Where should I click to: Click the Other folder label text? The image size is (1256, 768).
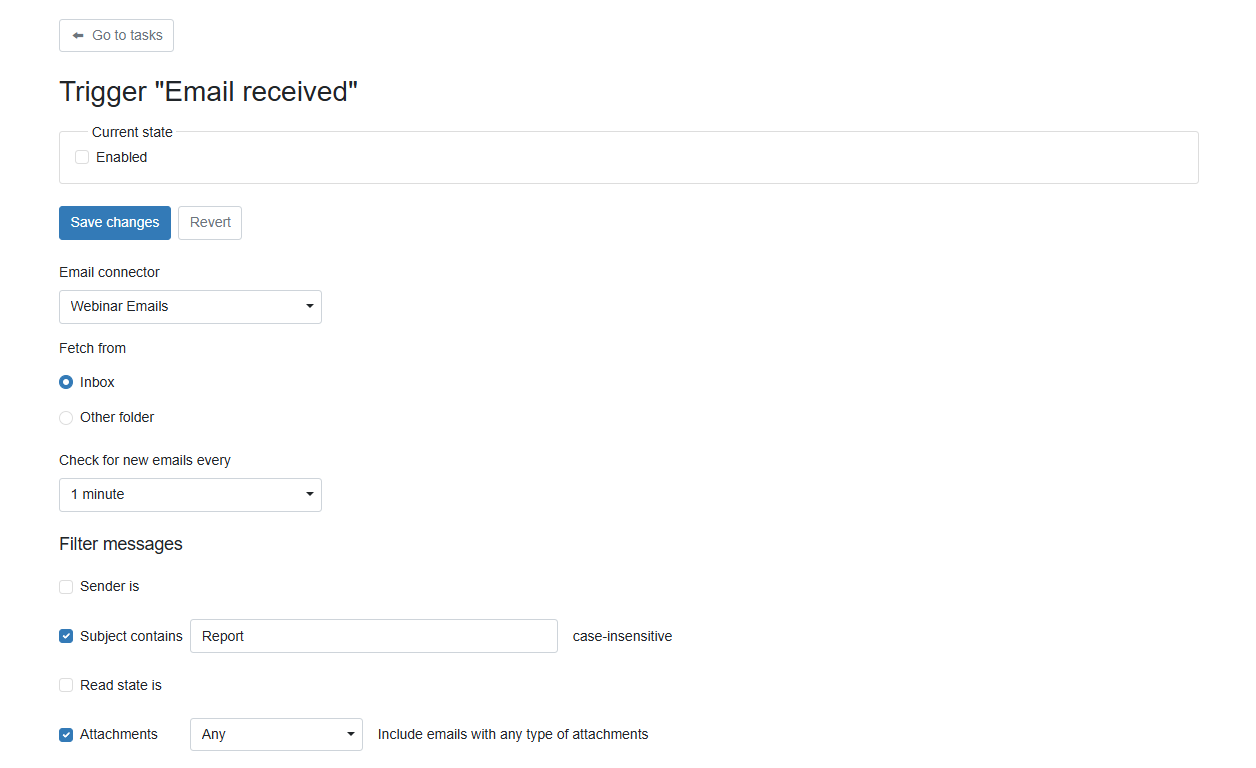(117, 417)
